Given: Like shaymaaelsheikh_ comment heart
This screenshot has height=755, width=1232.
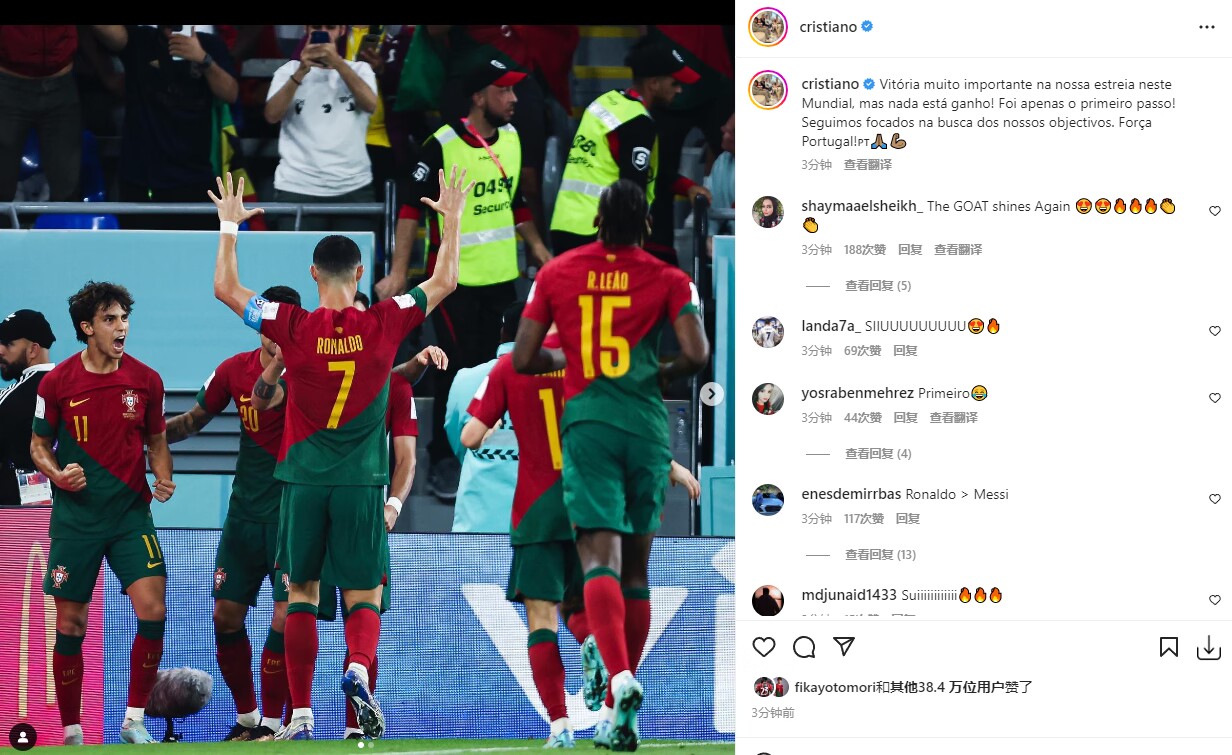Looking at the screenshot, I should coord(1215,211).
